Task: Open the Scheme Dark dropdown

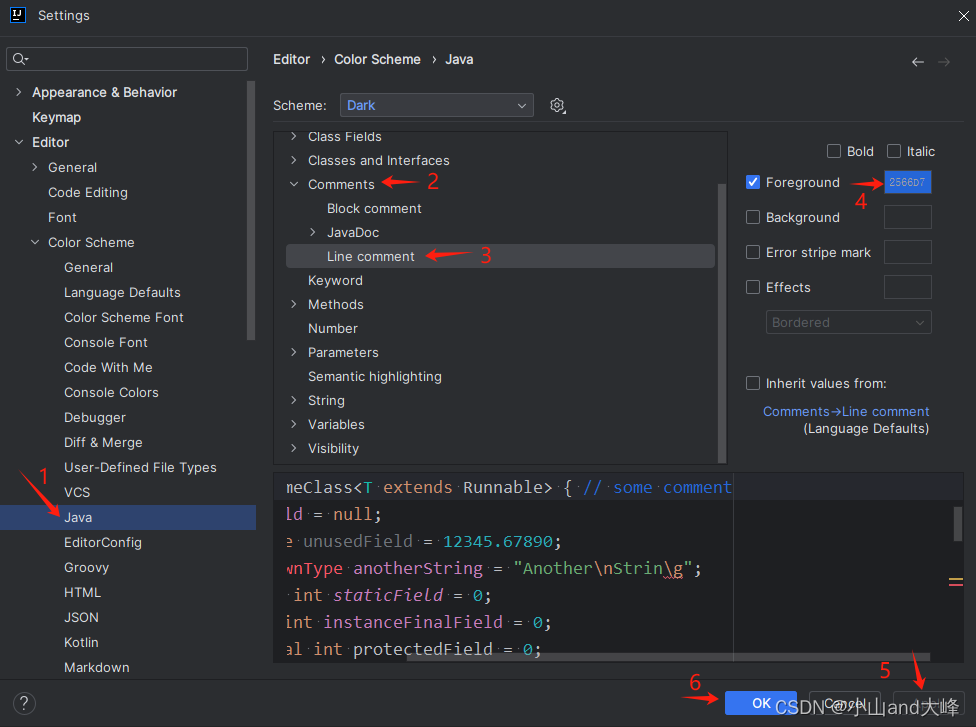Action: coord(436,105)
